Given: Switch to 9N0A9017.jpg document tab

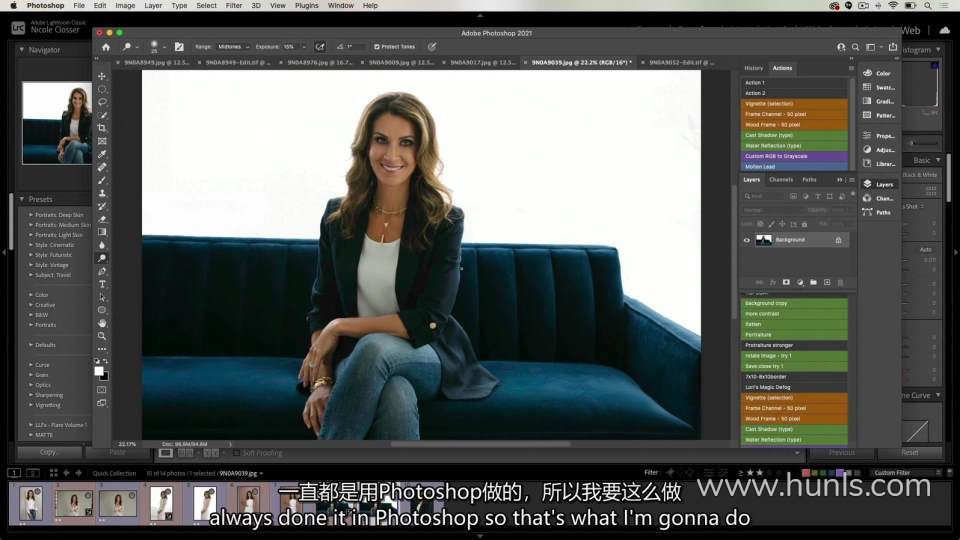Looking at the screenshot, I should coord(483,62).
